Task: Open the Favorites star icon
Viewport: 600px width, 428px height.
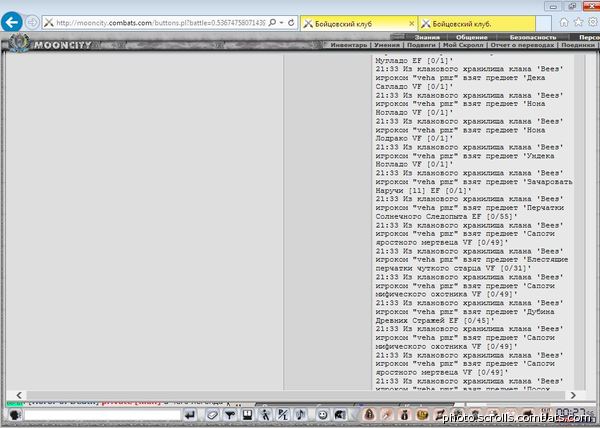Action: 578,22
